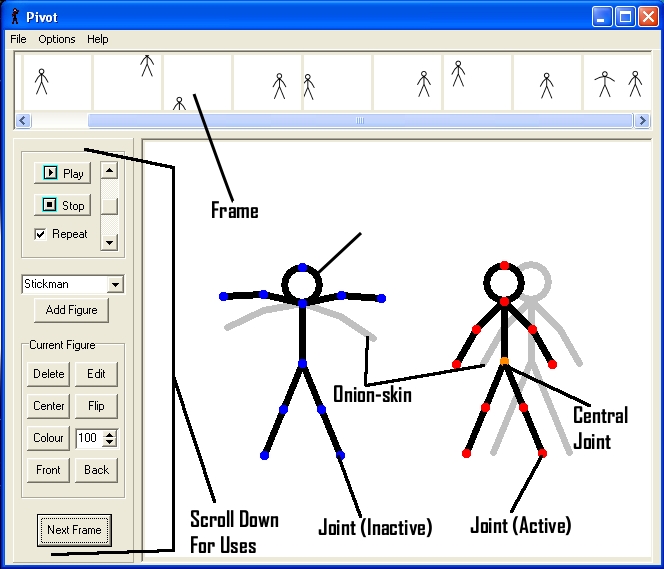Click the red right foot joint of active stickman
Image resolution: width=664 pixels, height=569 pixels.
click(x=542, y=453)
